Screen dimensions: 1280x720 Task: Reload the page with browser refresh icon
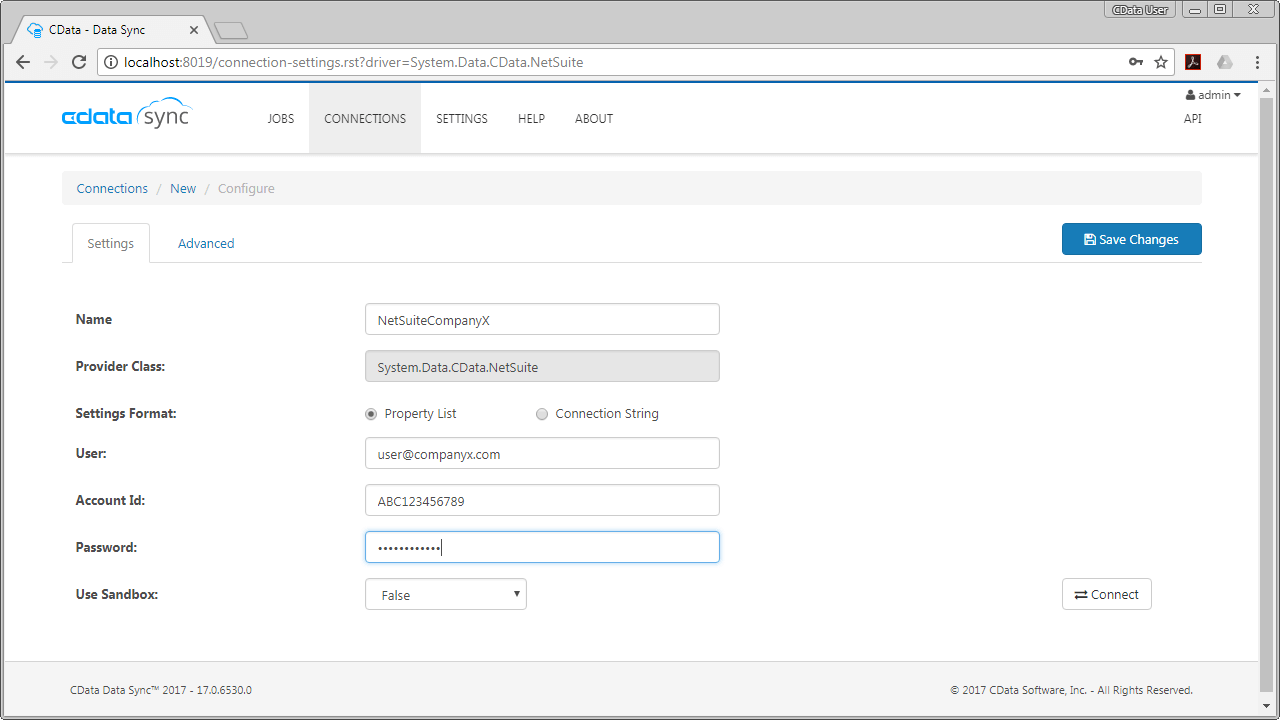point(79,62)
